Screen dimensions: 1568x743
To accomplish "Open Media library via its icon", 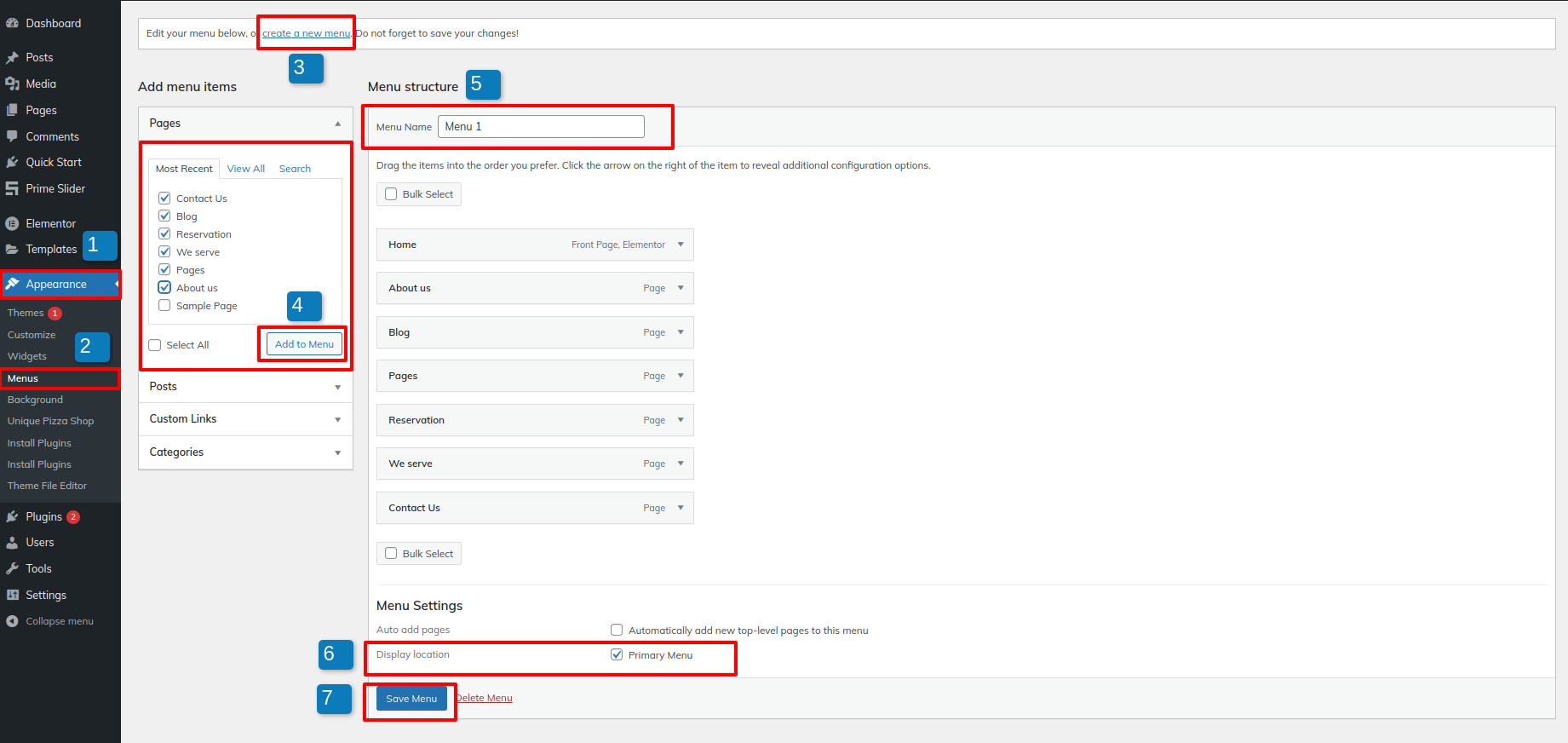I will (12, 84).
